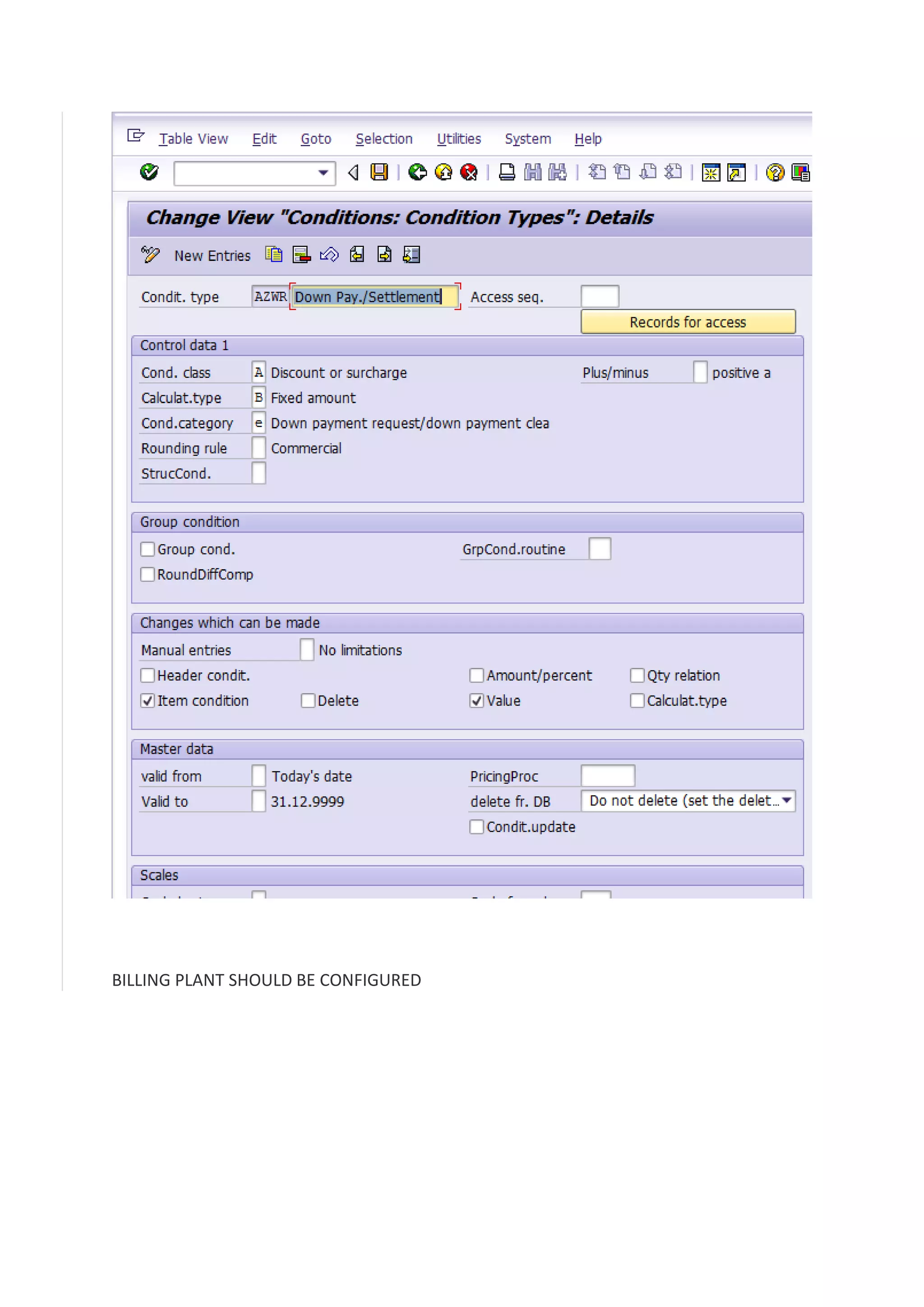
Task: Click the Calculat.type field containing B
Action: 259,397
